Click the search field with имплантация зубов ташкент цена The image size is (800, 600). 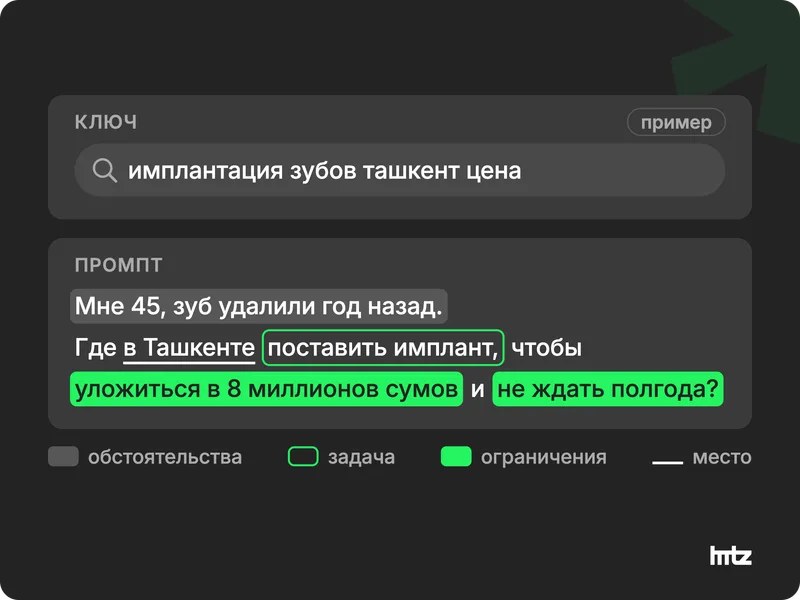(399, 170)
